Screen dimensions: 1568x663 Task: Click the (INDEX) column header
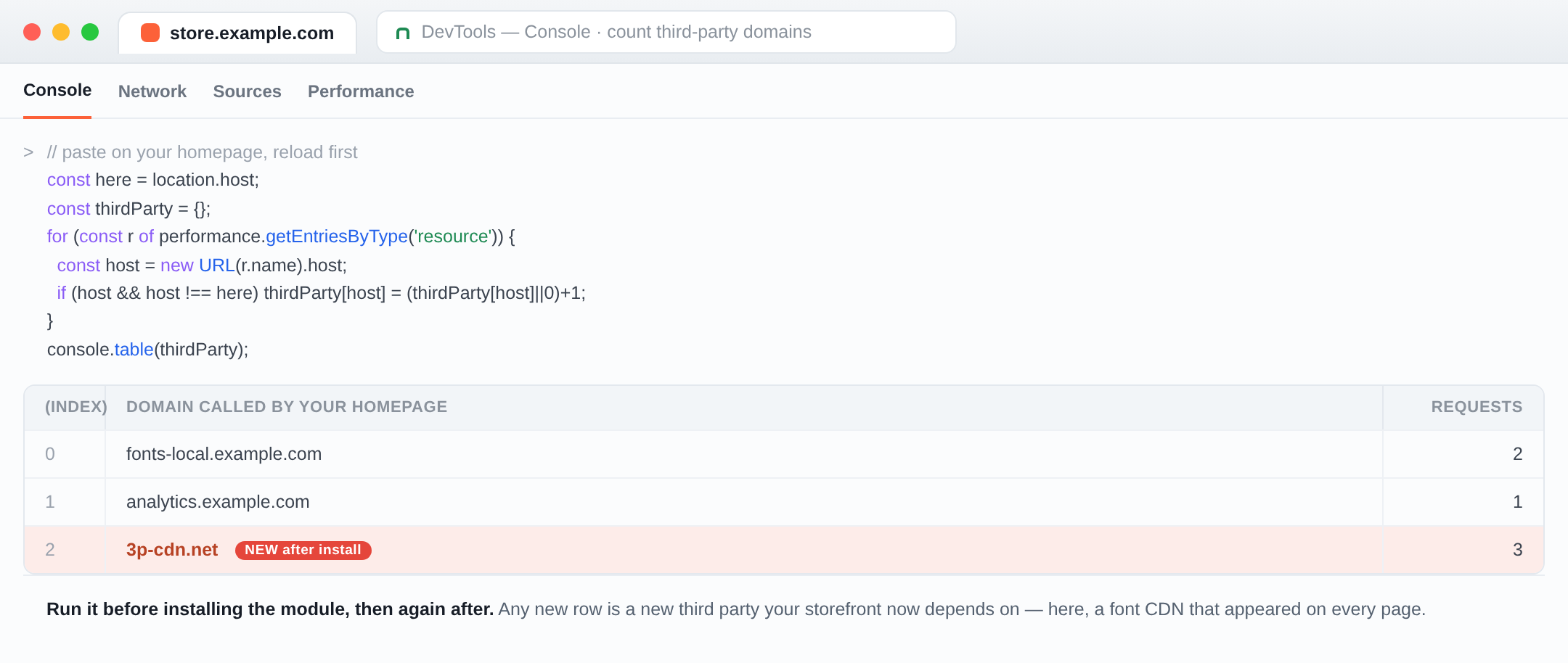(x=75, y=407)
